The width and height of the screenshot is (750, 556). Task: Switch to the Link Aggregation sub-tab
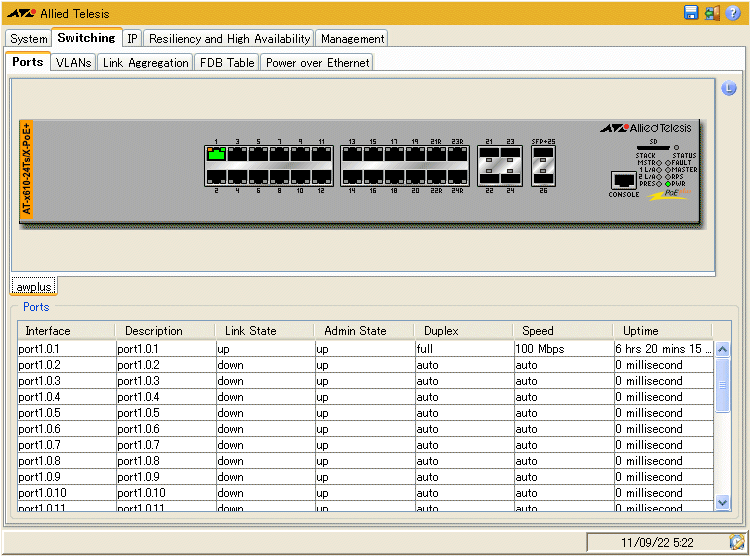tap(145, 63)
